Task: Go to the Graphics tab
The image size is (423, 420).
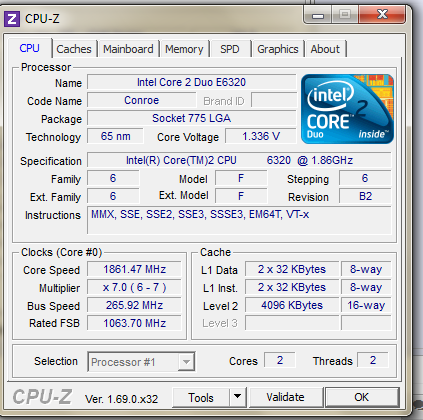Action: 278,49
